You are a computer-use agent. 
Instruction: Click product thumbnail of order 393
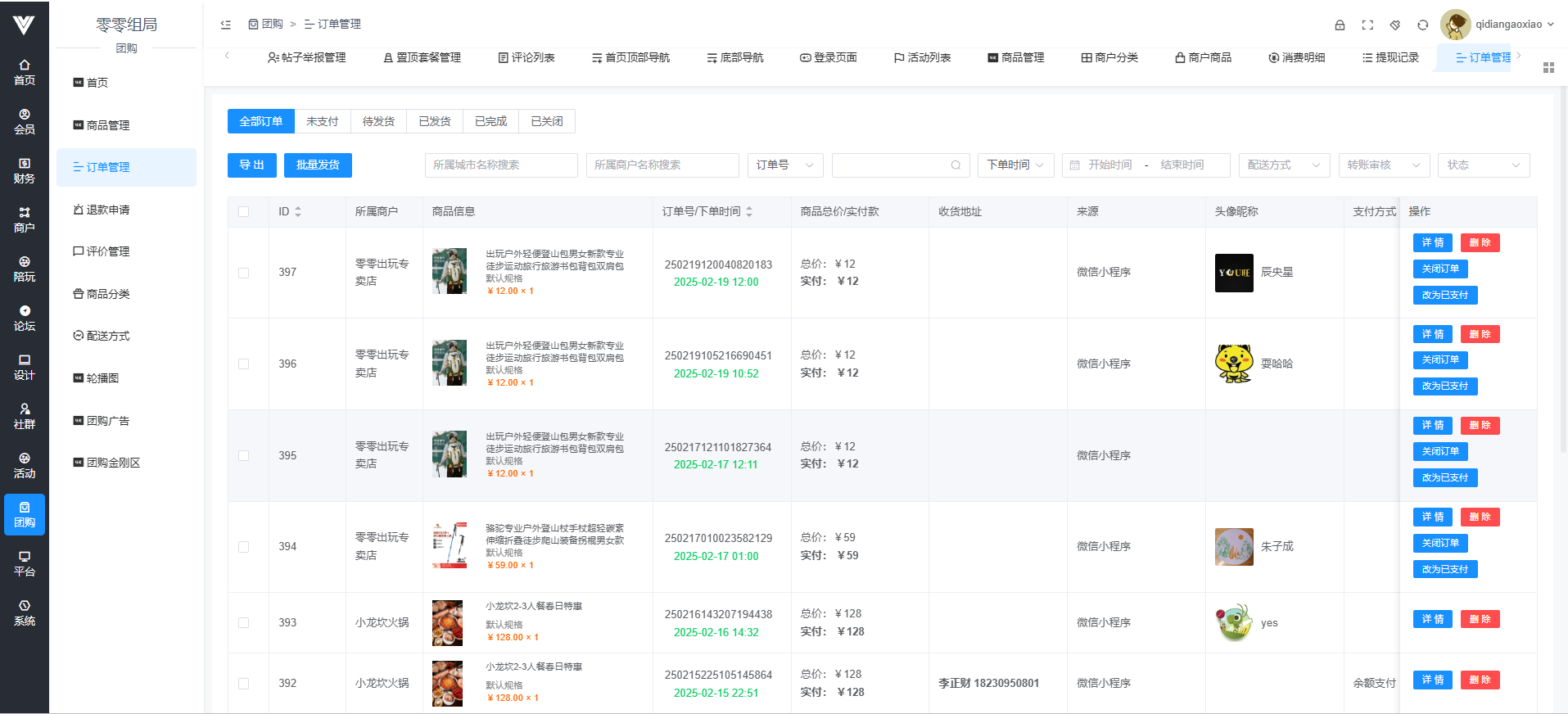(448, 623)
